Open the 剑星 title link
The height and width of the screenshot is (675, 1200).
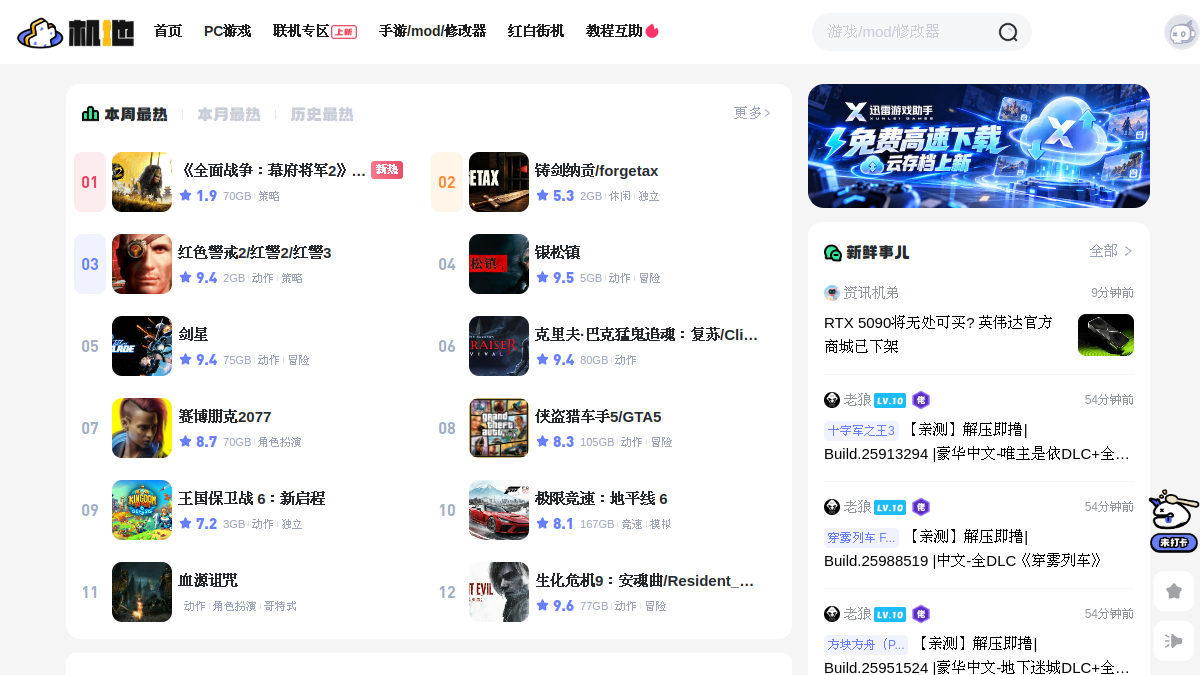193,334
